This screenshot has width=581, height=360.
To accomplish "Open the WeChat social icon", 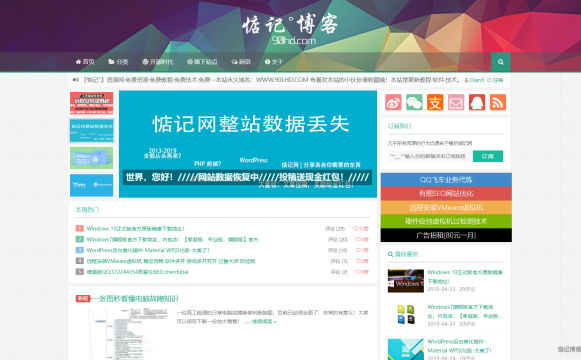I will (x=414, y=103).
